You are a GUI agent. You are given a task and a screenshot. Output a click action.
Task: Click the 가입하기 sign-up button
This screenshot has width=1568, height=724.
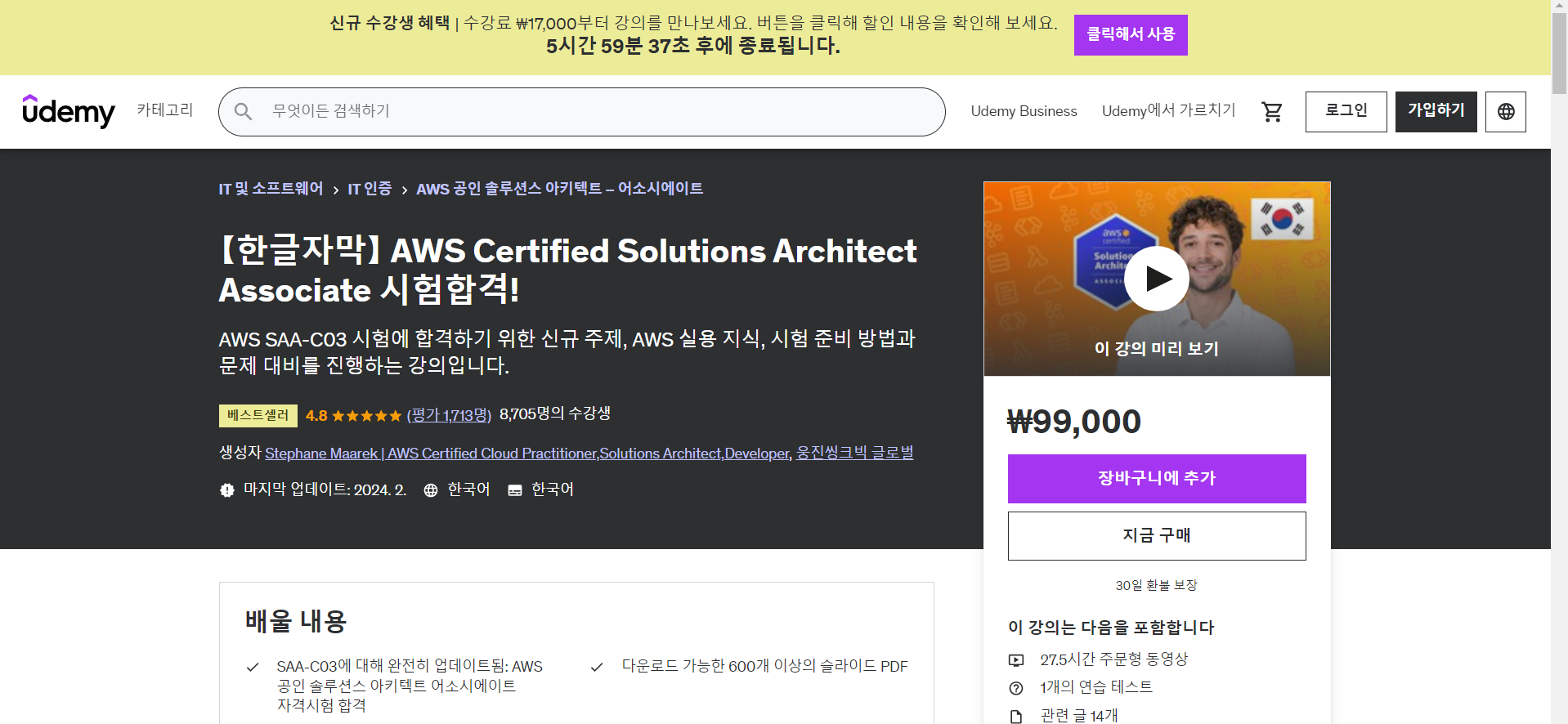pos(1436,112)
